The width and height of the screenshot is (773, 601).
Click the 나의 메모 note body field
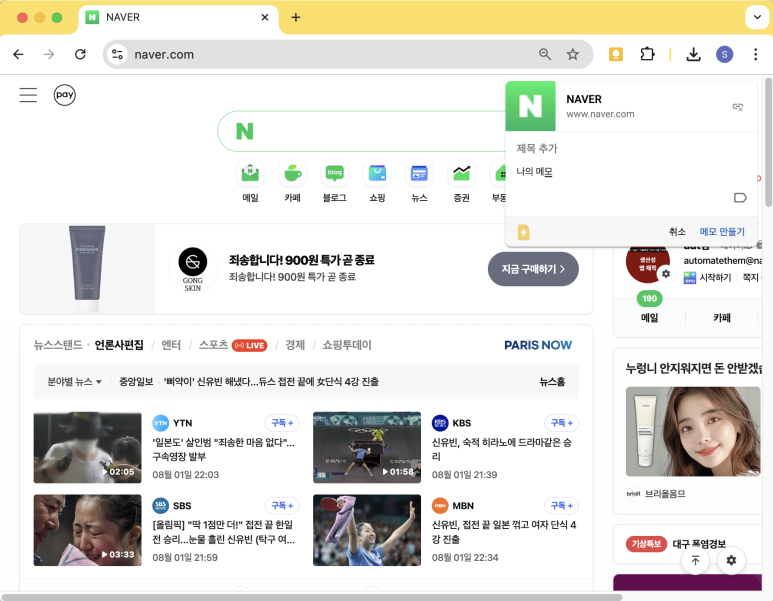pyautogui.click(x=631, y=172)
